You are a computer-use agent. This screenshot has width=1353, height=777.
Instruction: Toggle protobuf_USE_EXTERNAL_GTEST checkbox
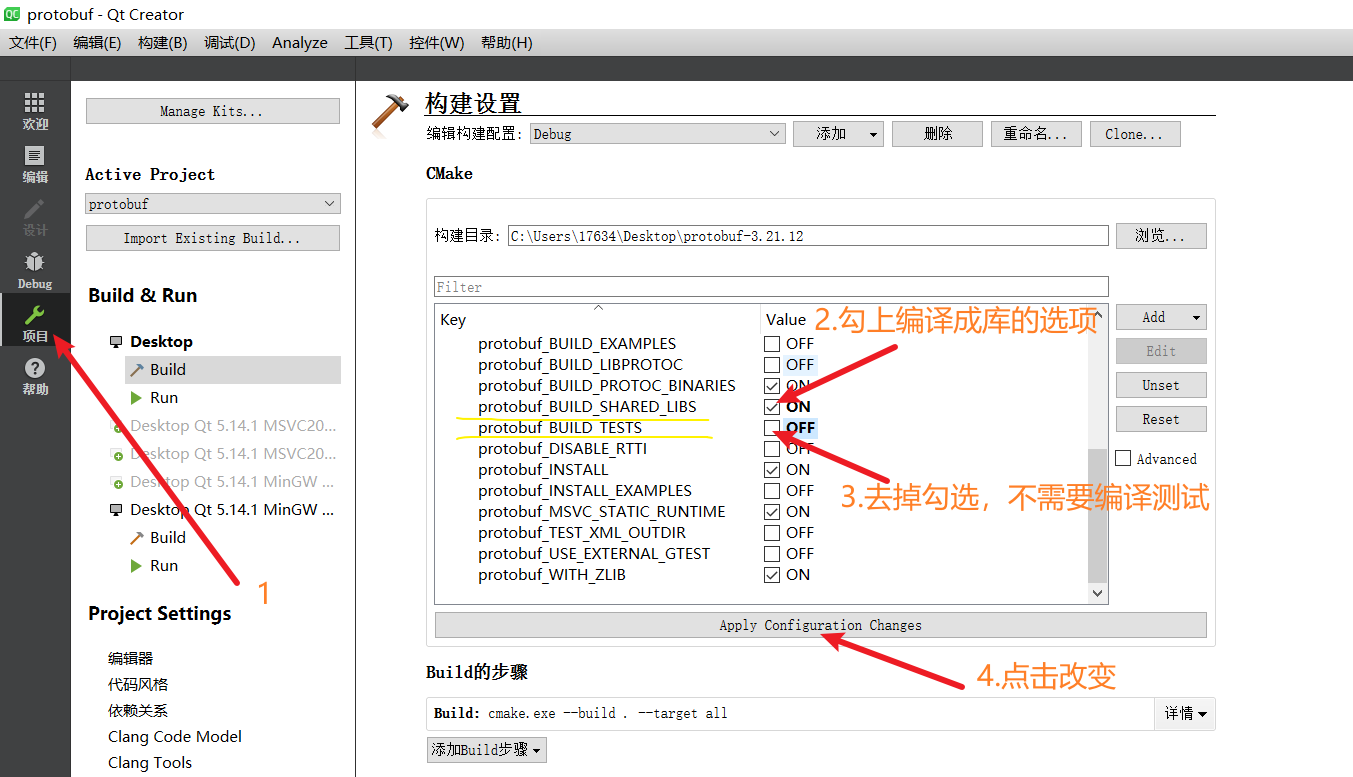pyautogui.click(x=772, y=554)
